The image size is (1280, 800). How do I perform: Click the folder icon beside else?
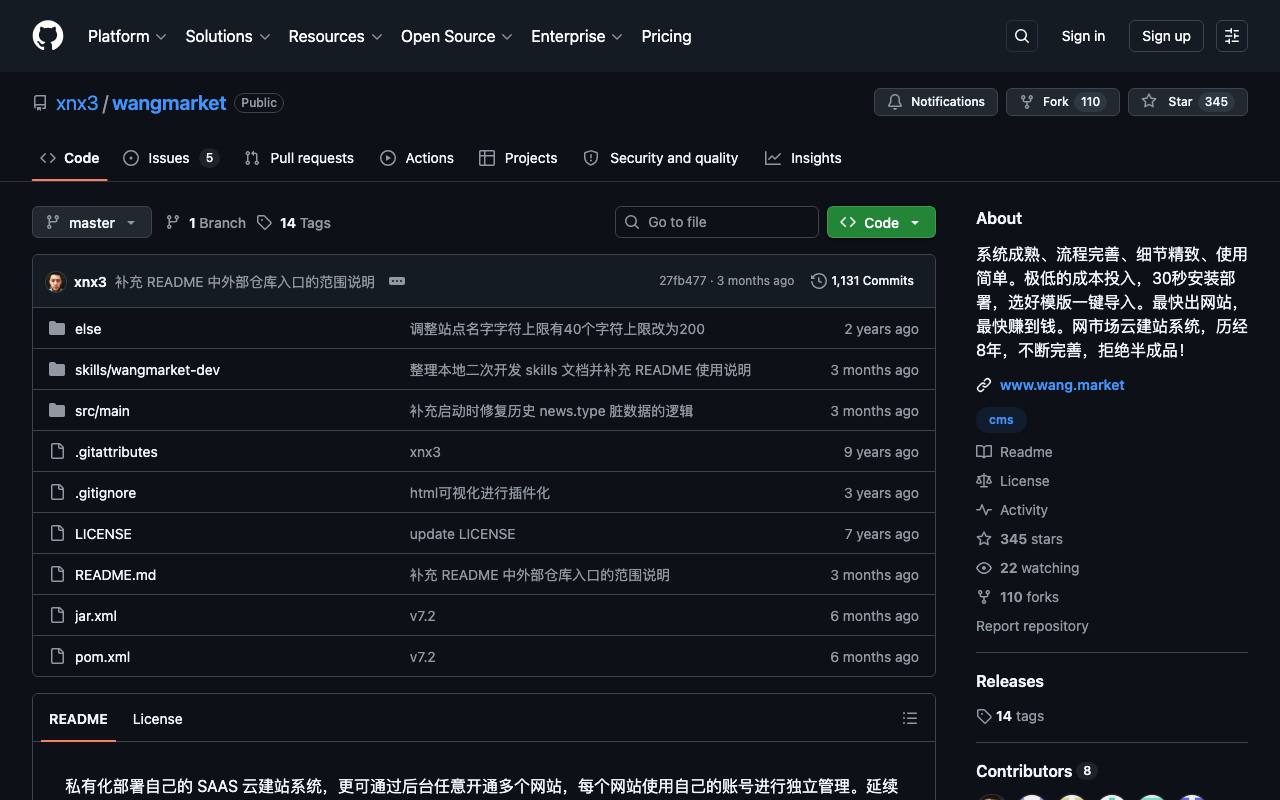point(57,328)
